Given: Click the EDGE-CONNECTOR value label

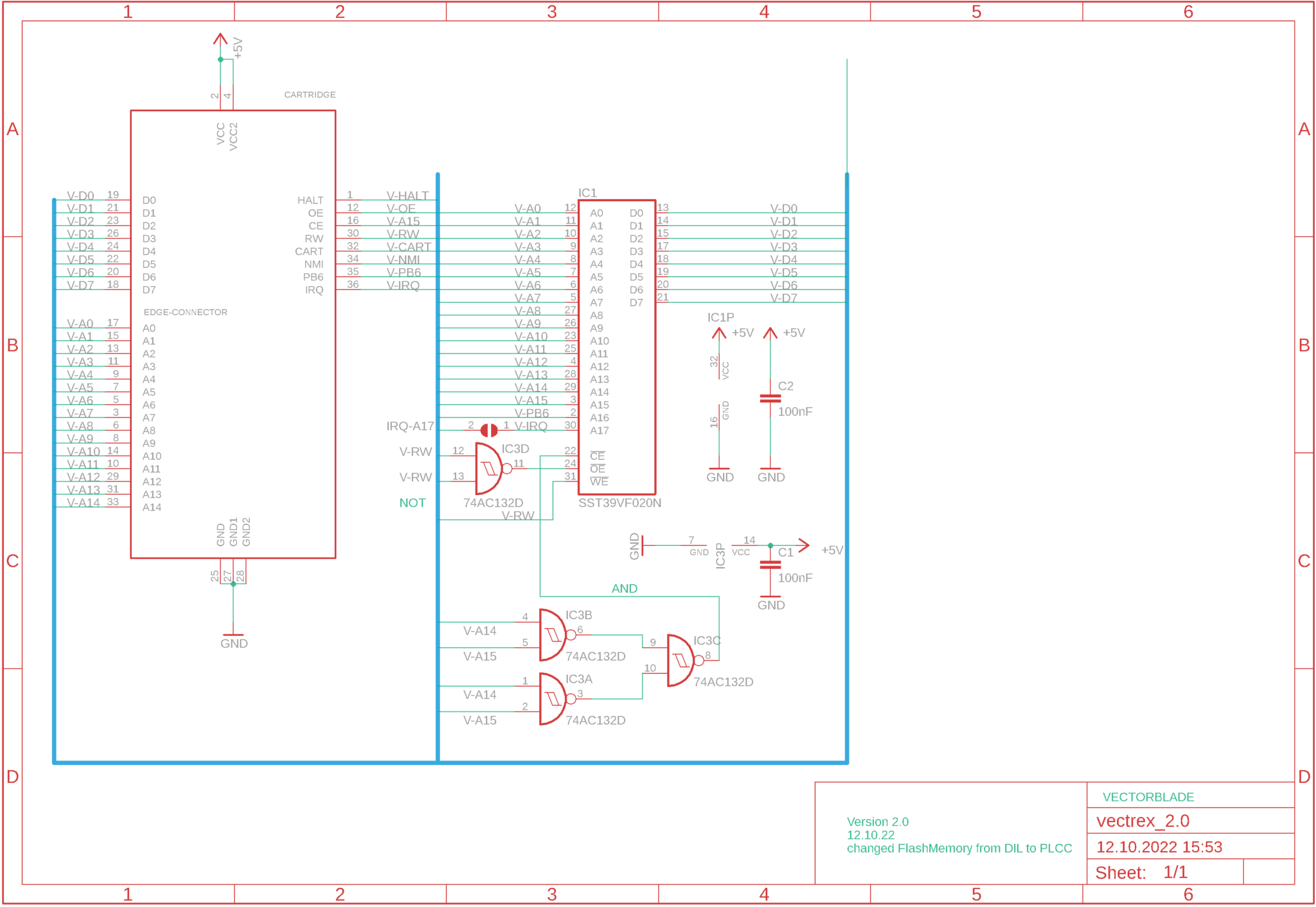Looking at the screenshot, I should (185, 312).
